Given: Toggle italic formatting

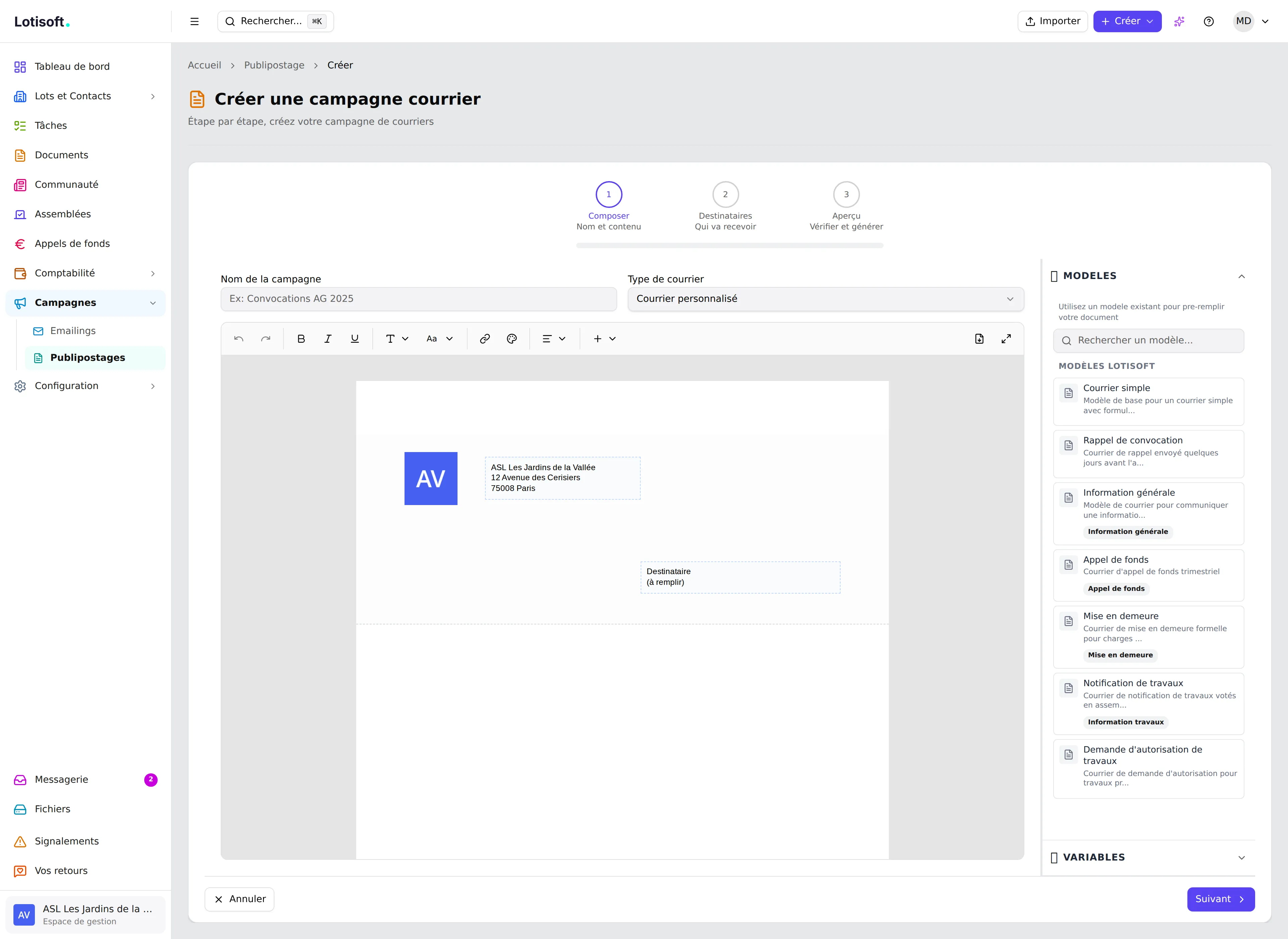Looking at the screenshot, I should coord(328,339).
